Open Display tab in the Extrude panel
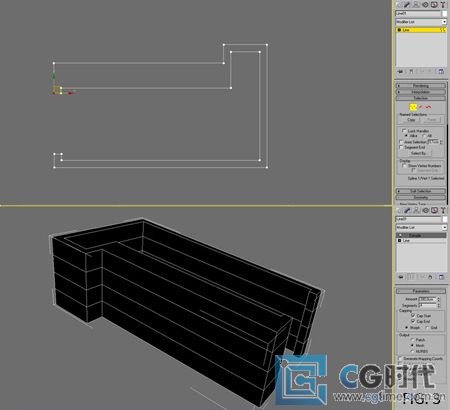The image size is (450, 410). point(434,210)
